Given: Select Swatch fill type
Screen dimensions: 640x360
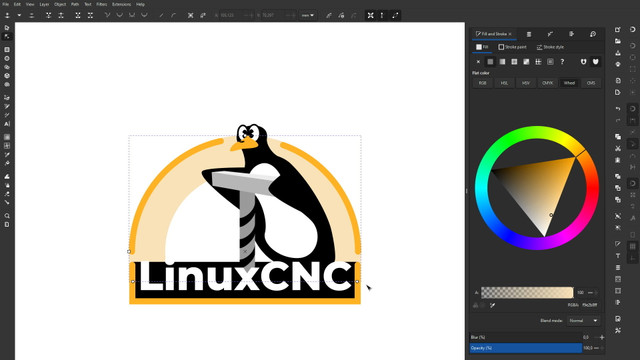Looking at the screenshot, I should 551,62.
